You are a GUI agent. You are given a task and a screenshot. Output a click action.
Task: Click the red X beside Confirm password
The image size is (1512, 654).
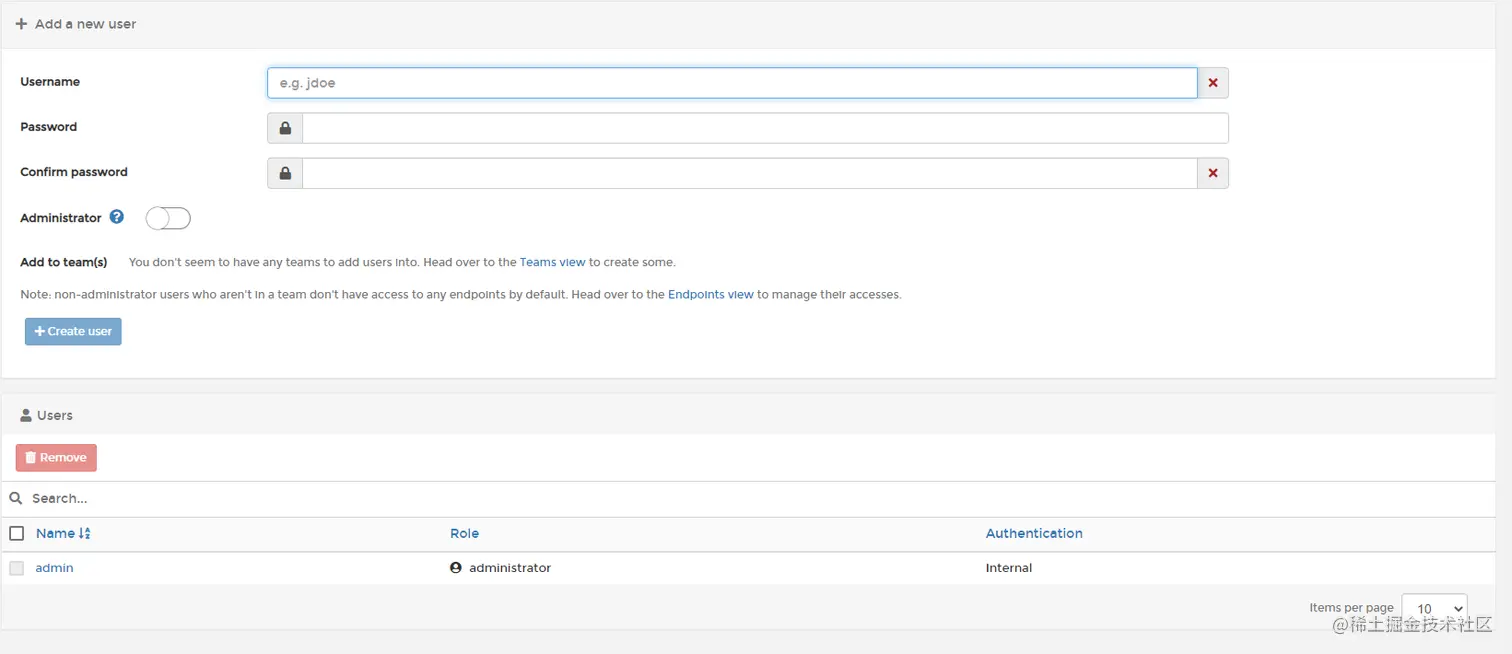[1213, 173]
